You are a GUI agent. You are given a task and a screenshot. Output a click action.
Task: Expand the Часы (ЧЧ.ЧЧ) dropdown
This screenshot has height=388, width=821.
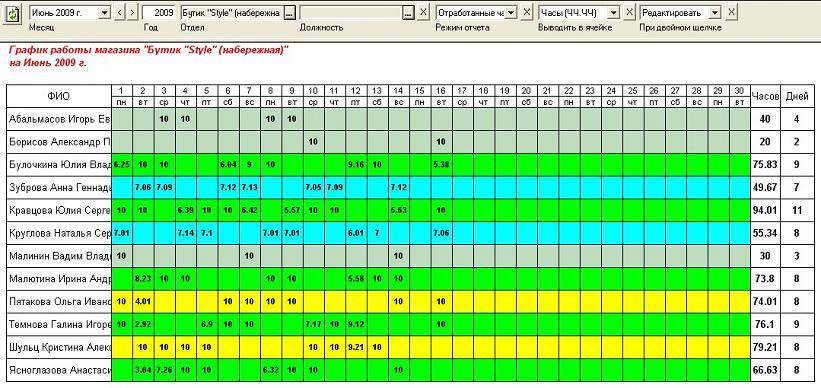click(614, 13)
